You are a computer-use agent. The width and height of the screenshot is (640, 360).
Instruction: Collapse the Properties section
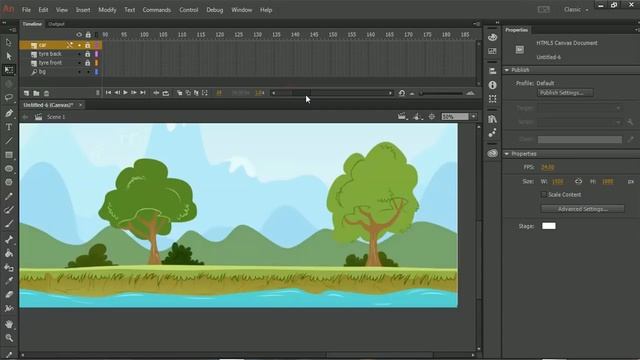[507, 154]
